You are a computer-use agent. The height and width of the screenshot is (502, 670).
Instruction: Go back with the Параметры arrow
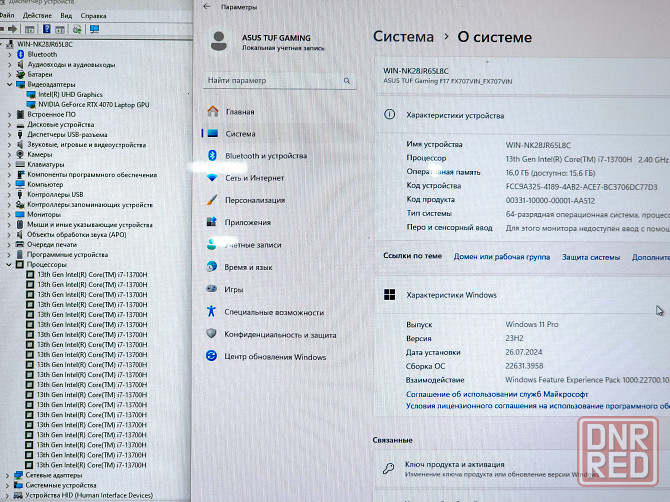(207, 7)
